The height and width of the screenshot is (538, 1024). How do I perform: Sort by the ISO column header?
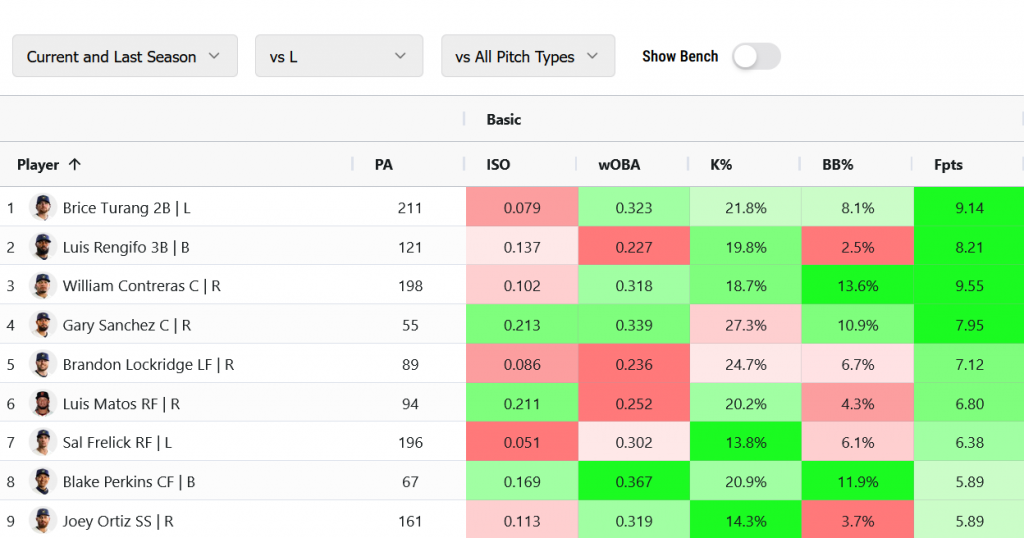point(498,165)
